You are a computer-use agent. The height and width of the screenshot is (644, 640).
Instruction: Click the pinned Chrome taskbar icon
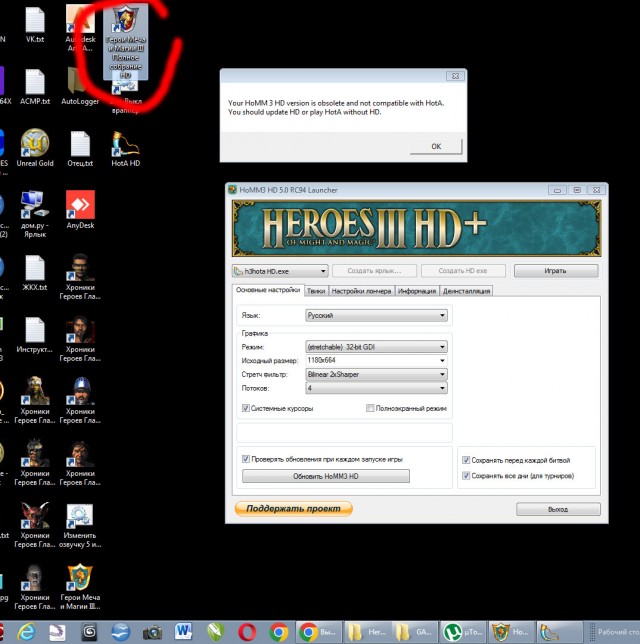tap(279, 632)
